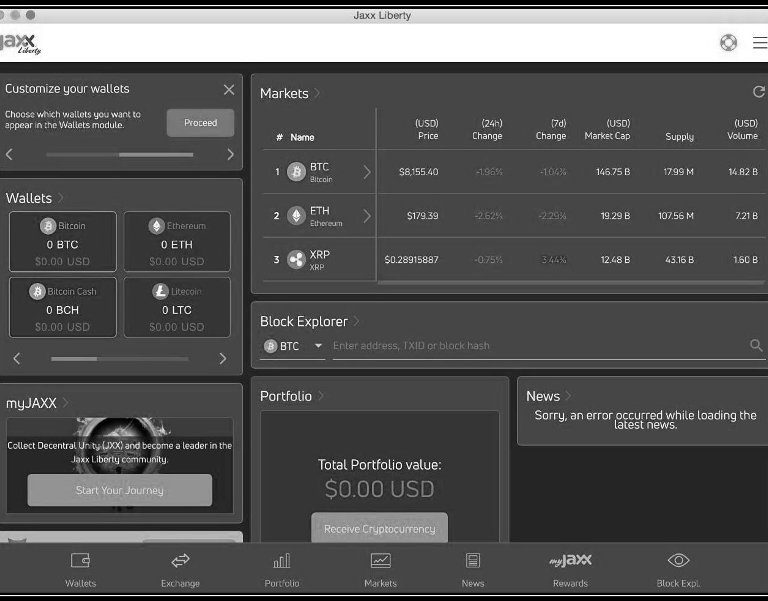768x601 pixels.
Task: Expand the ETH market row arrow
Action: pos(367,216)
